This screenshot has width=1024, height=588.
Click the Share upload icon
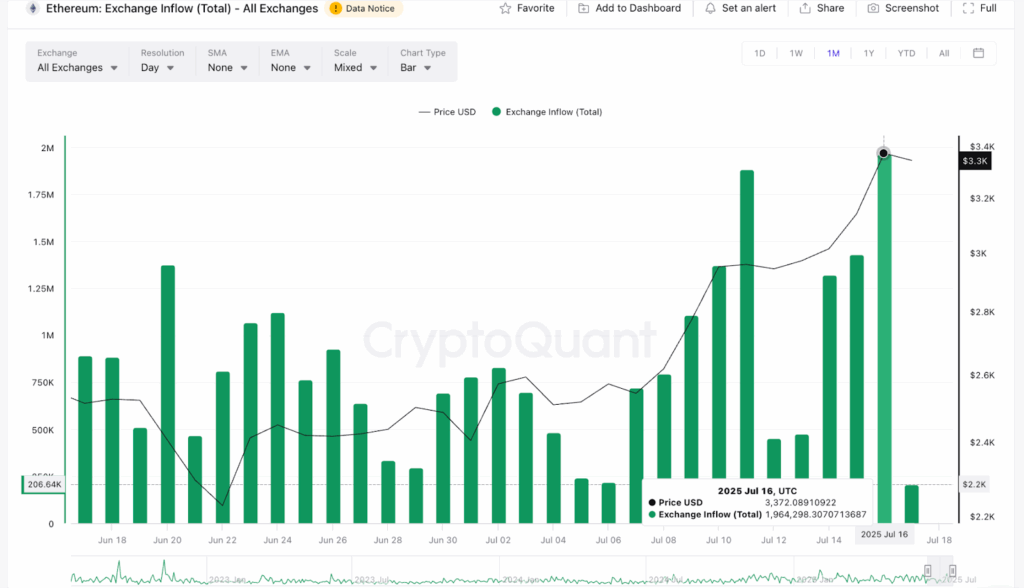805,8
